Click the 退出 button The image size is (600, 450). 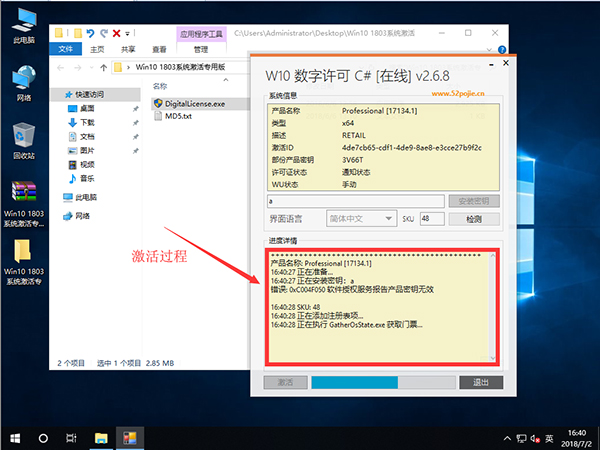click(481, 382)
